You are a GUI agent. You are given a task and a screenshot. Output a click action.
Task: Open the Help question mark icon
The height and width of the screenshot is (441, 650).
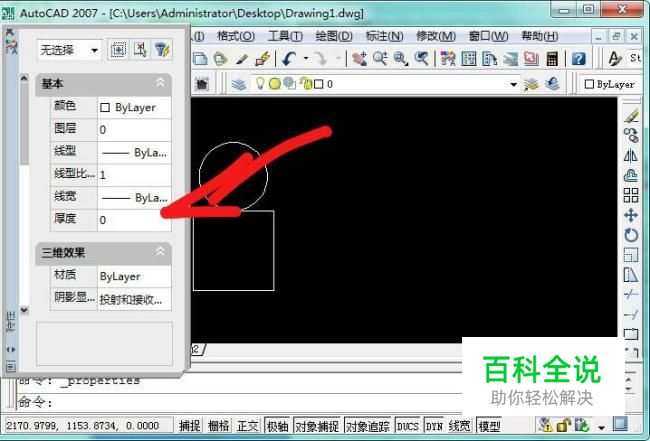578,59
